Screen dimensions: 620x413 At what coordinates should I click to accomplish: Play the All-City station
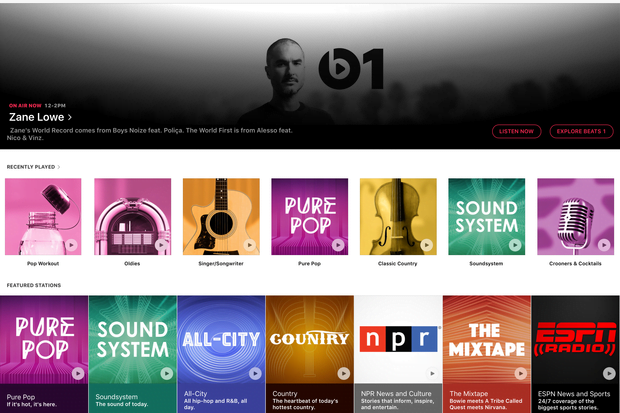click(255, 373)
